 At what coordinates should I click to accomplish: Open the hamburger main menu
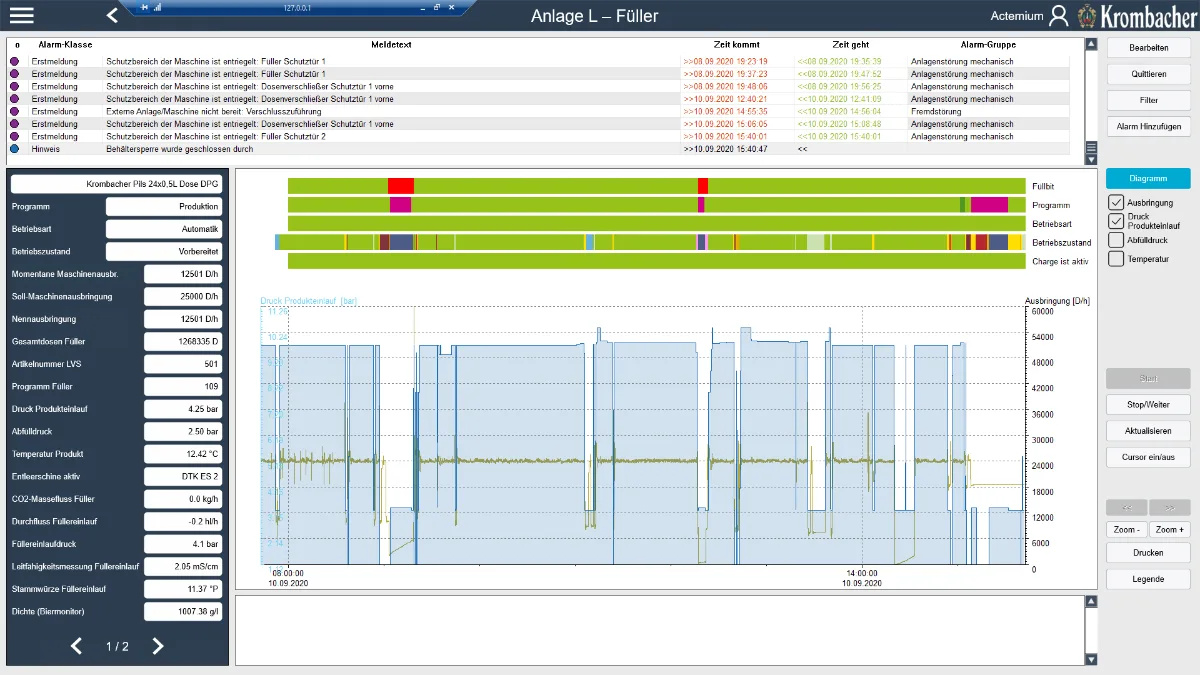[21, 15]
